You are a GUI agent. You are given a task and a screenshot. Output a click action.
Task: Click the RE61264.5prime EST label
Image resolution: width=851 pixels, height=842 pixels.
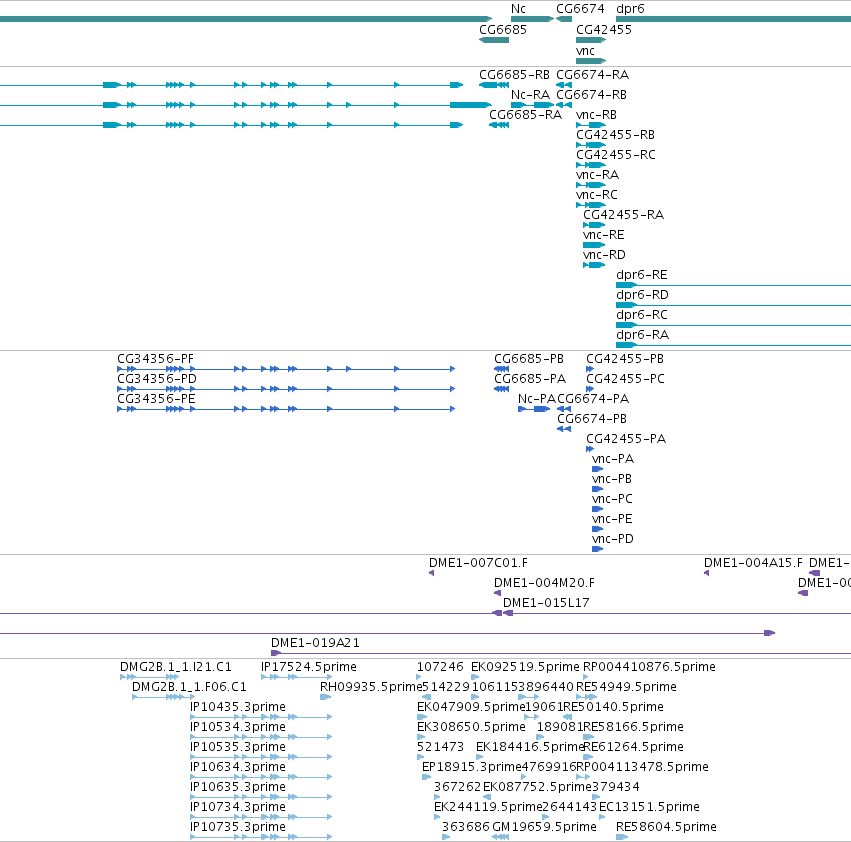[633, 747]
